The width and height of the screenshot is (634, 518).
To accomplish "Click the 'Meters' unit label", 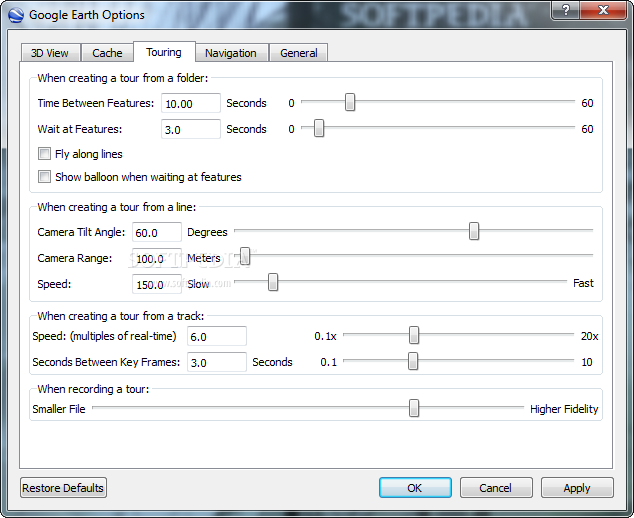I will (x=204, y=258).
